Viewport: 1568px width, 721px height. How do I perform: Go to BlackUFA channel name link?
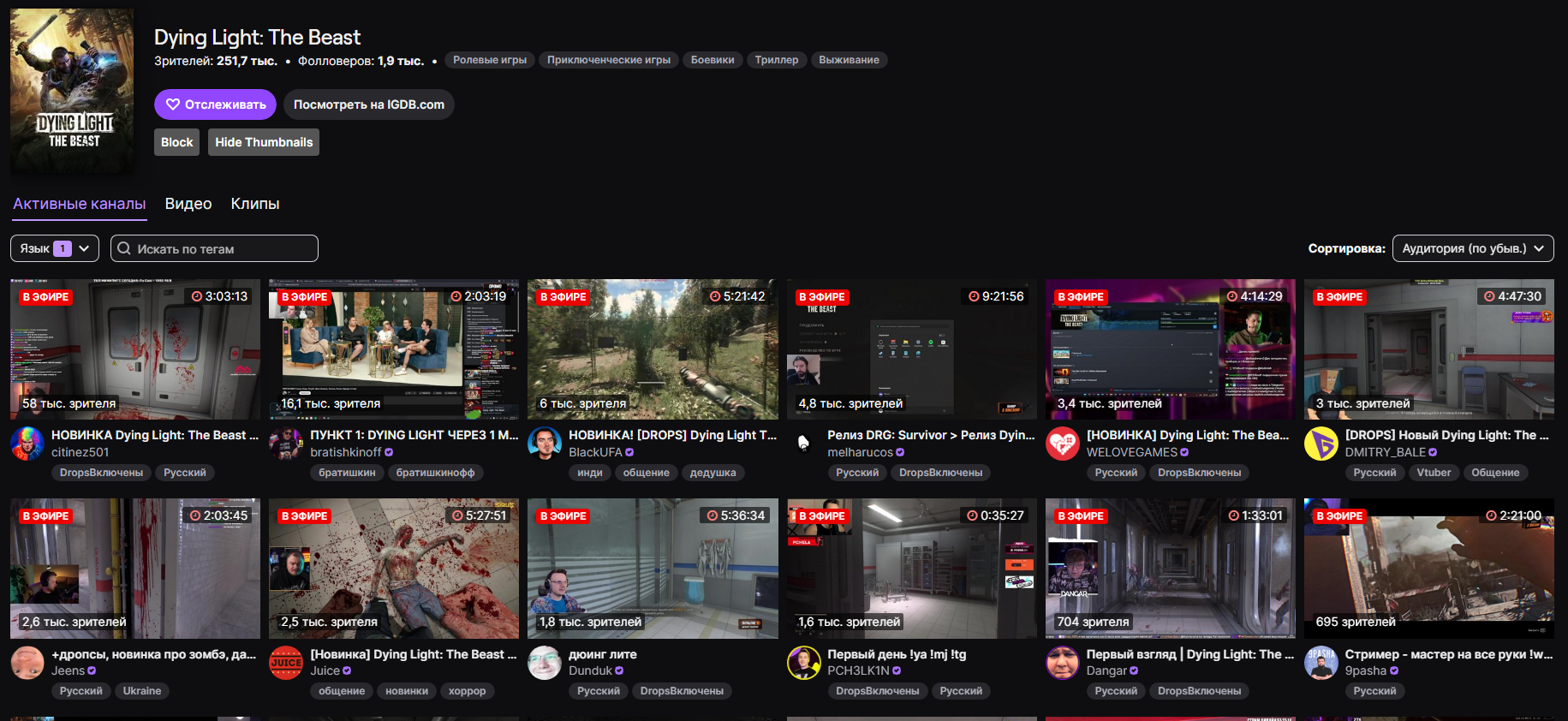[595, 452]
